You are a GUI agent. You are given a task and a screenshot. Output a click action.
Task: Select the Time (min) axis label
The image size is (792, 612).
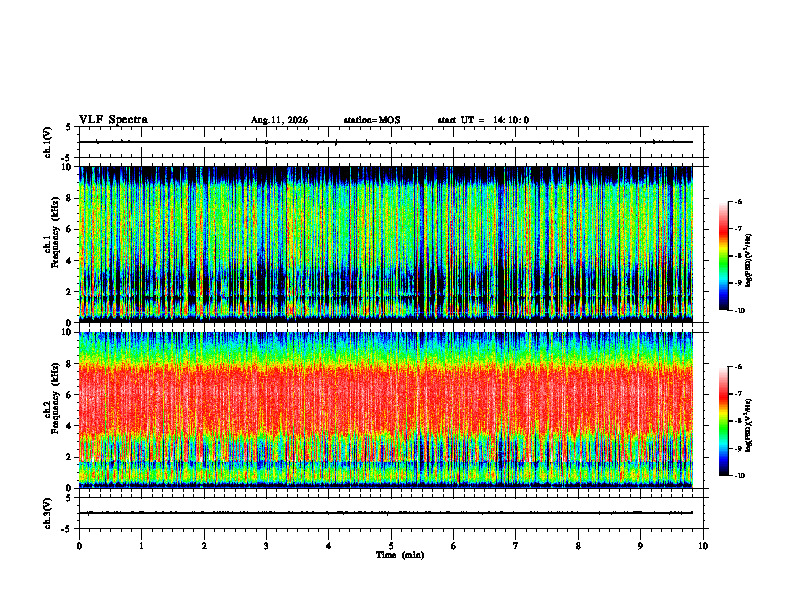coord(400,555)
